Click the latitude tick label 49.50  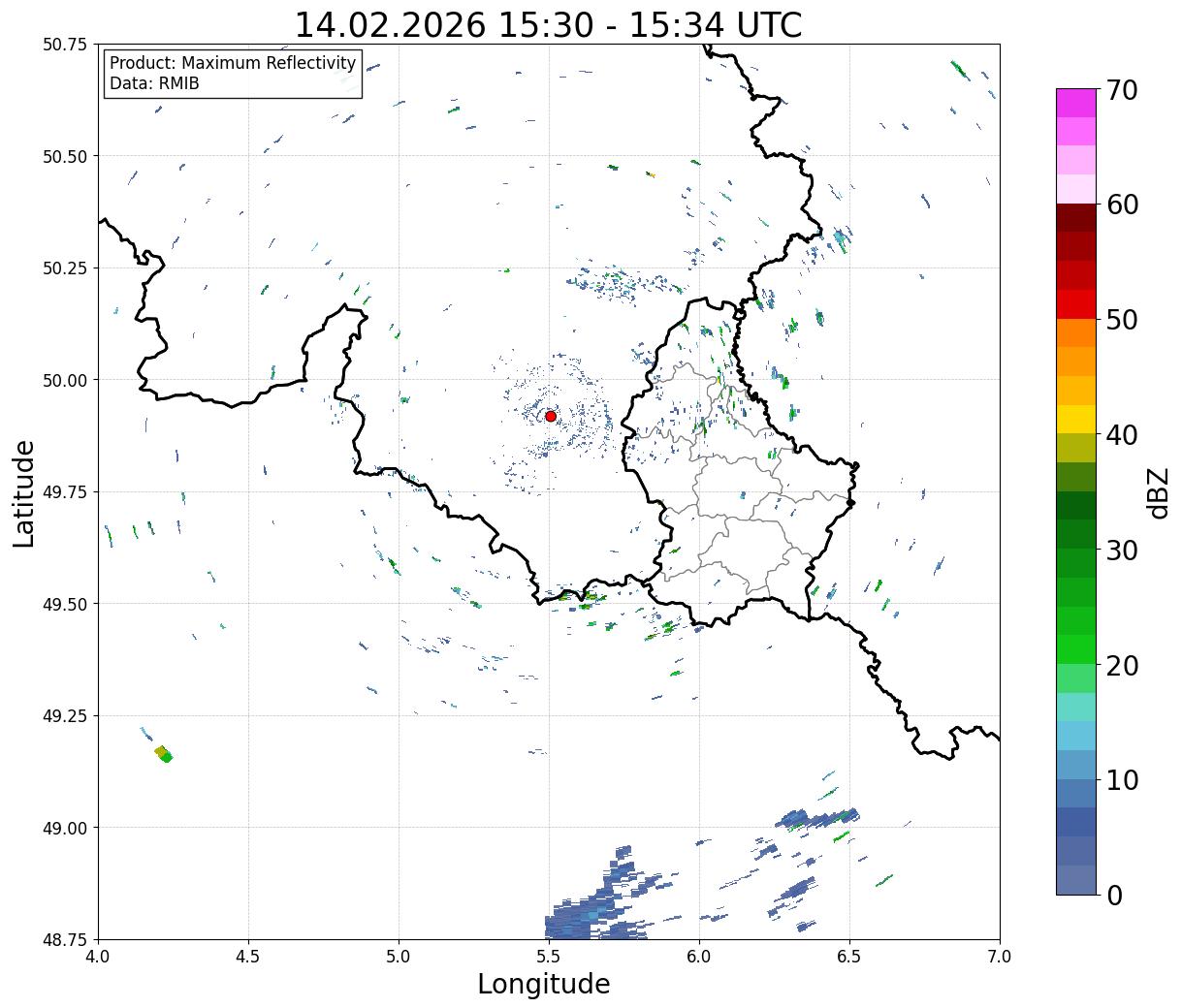65,604
